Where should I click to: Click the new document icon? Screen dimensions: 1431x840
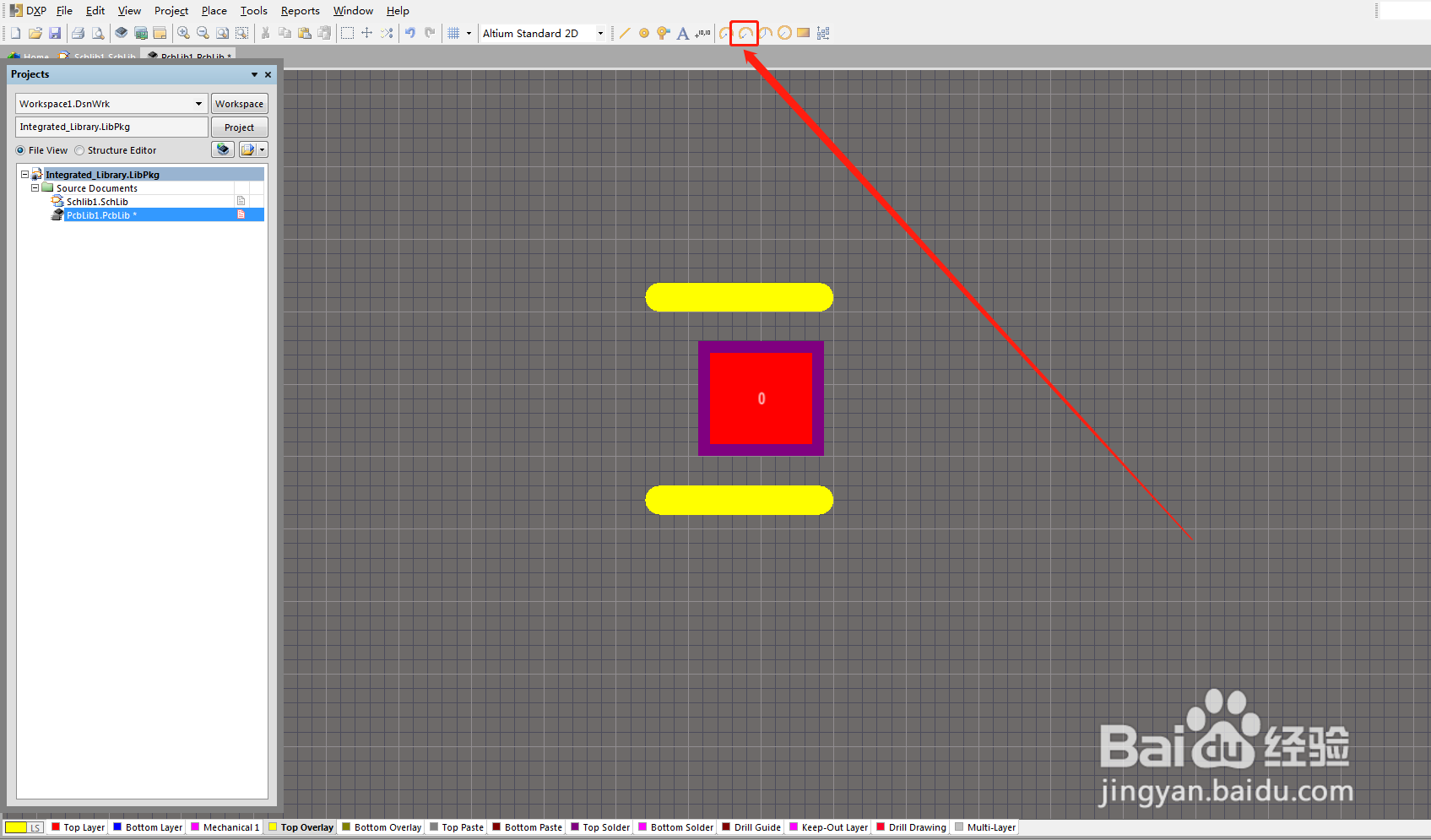click(x=15, y=33)
